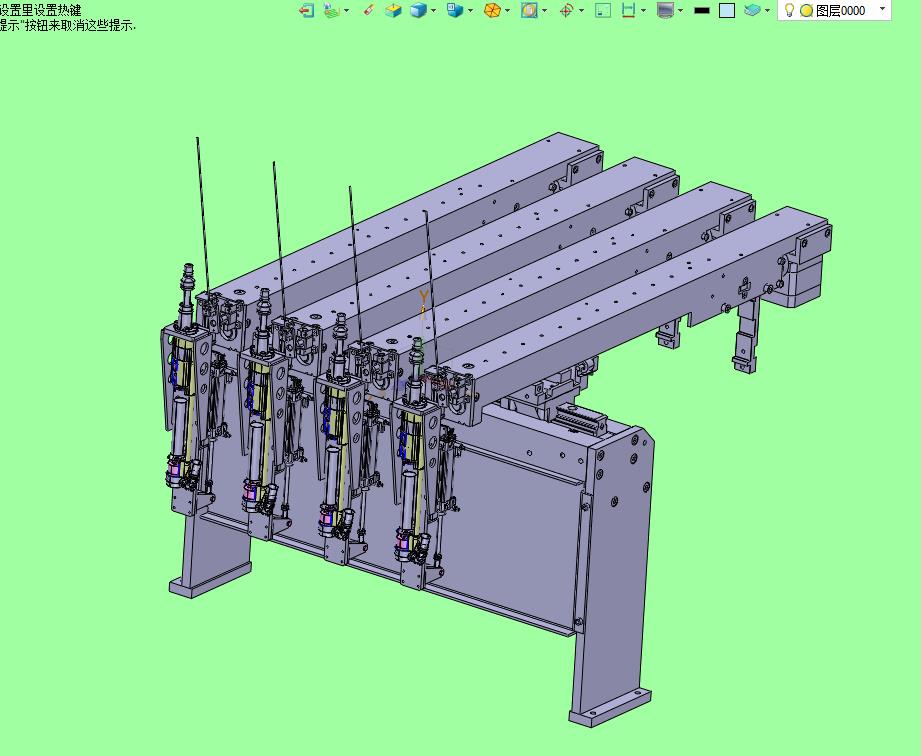Image resolution: width=921 pixels, height=756 pixels.
Task: Click the blue view-orientation box icon
Action: [x=455, y=10]
